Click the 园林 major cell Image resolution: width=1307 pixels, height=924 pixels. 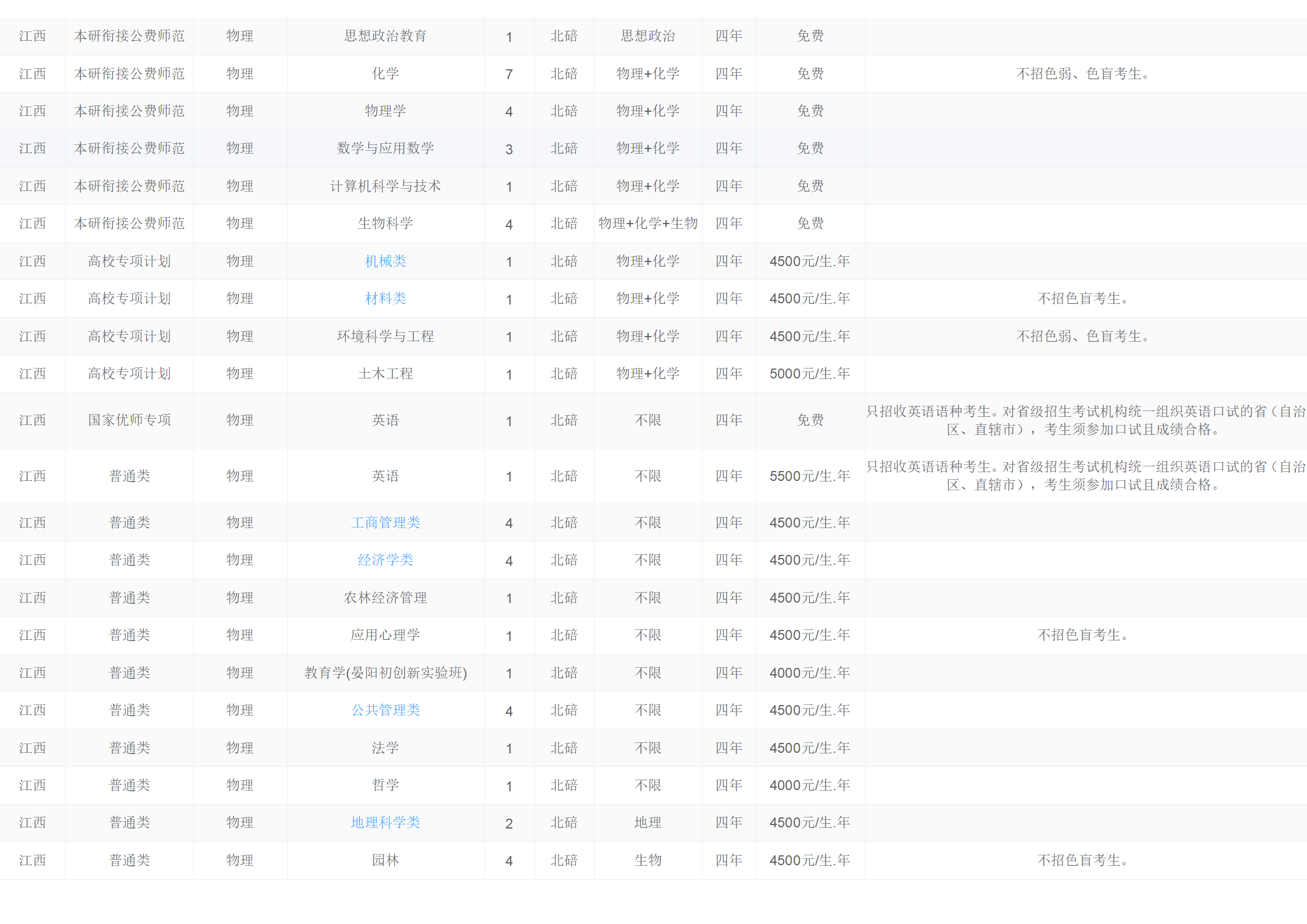click(385, 861)
